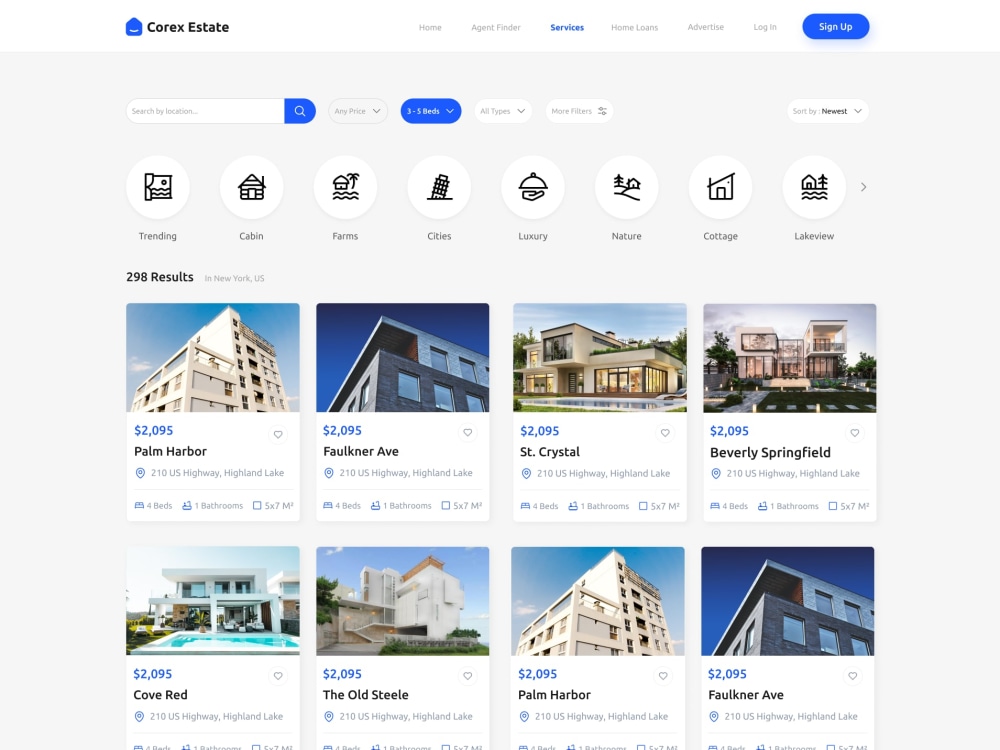Favorite the St. Crystal listing
This screenshot has width=1000, height=750.
pyautogui.click(x=665, y=433)
